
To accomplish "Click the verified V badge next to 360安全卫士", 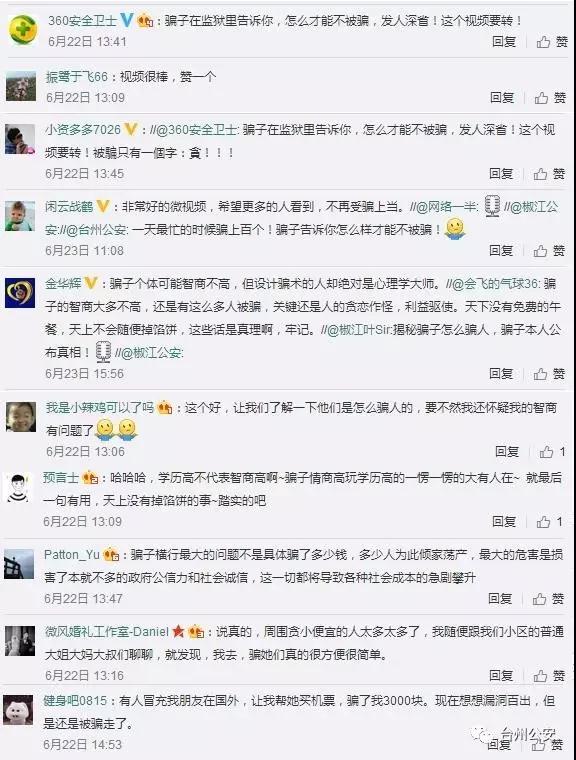I will pyautogui.click(x=127, y=20).
